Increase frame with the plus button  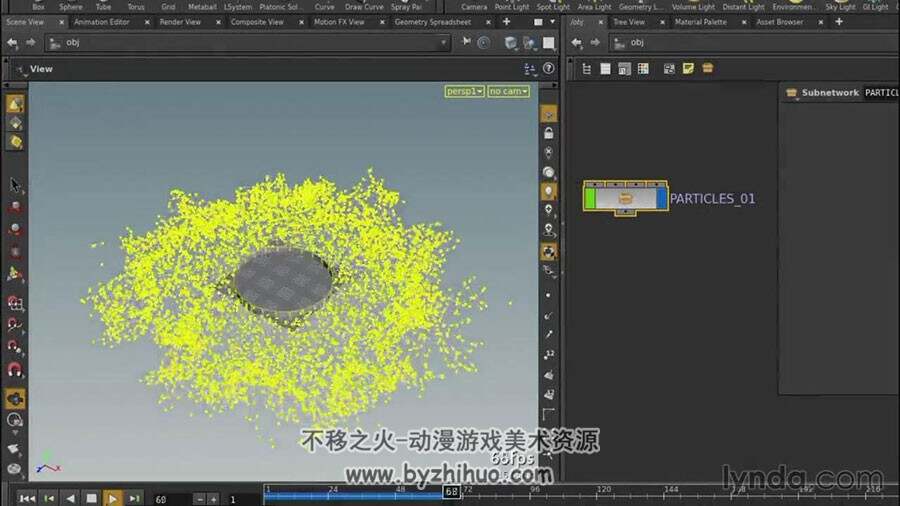[x=213, y=500]
